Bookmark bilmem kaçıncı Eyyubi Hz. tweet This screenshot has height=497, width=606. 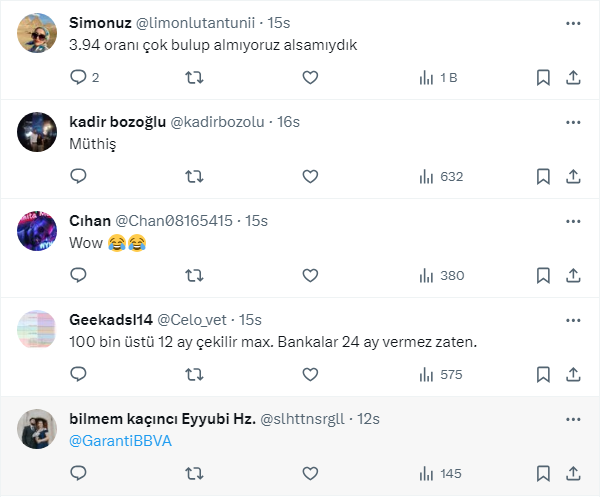(543, 473)
